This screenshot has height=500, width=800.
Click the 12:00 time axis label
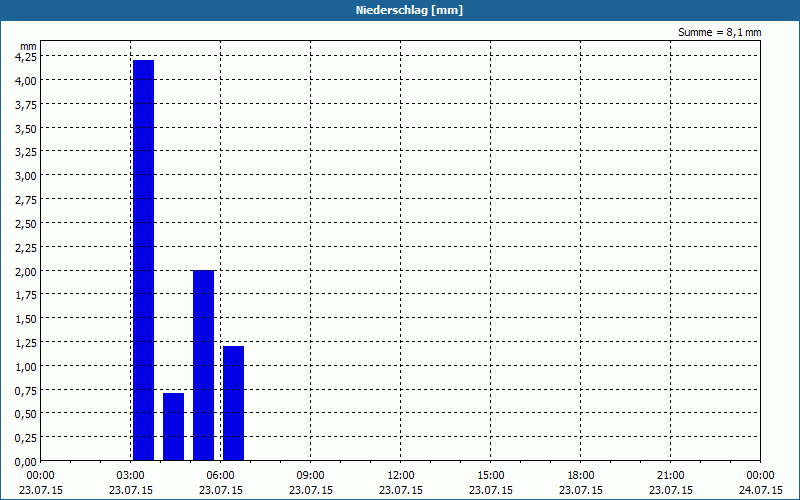tap(401, 476)
